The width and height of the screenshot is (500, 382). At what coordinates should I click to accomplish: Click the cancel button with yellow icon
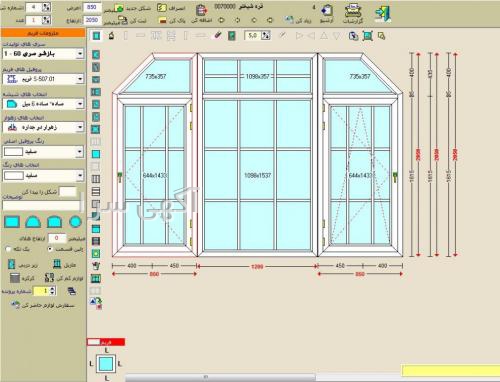click(x=171, y=8)
